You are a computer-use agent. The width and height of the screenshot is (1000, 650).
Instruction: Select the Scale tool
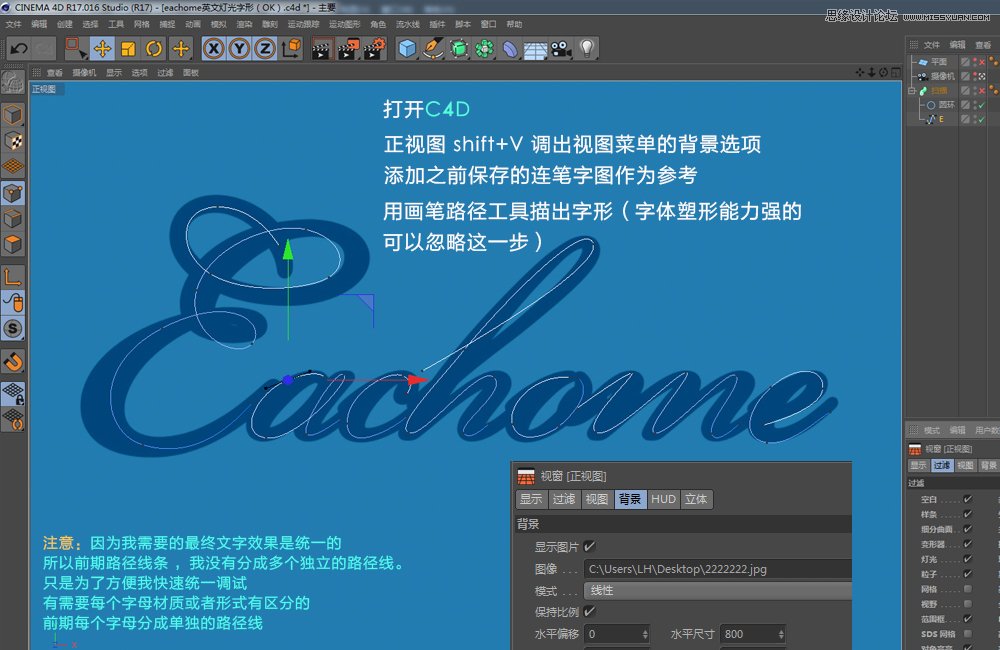(127, 48)
